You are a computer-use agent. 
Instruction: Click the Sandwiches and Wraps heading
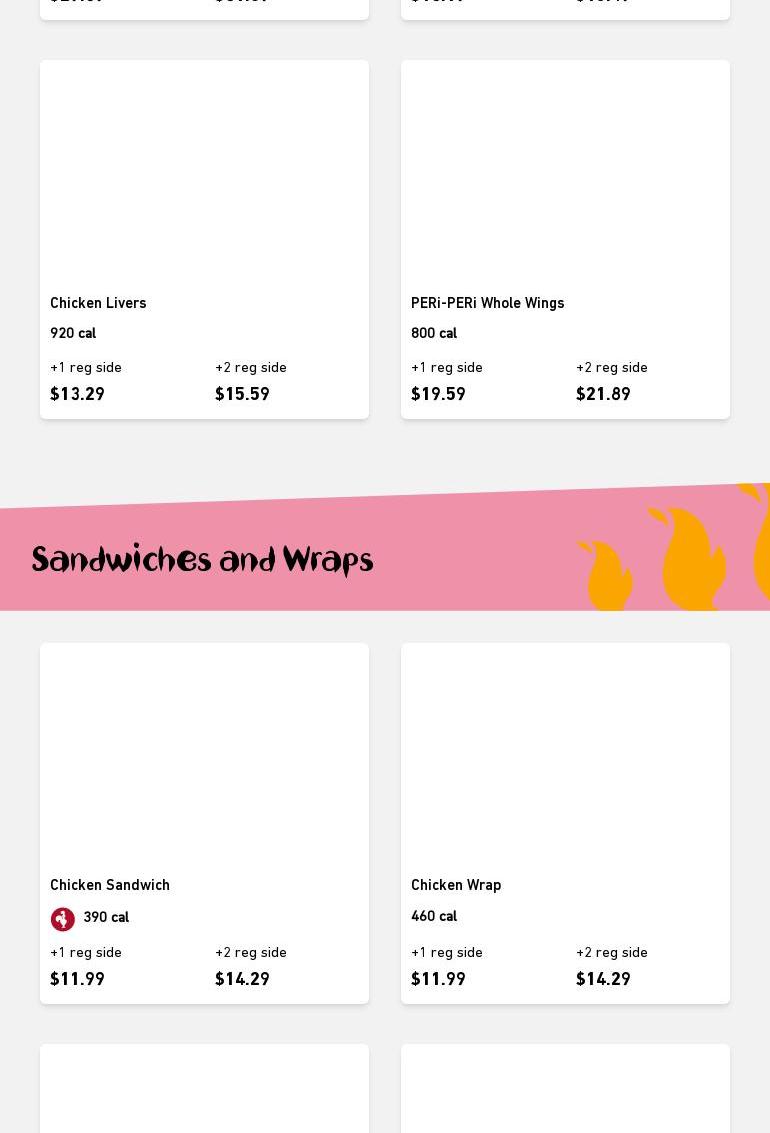202,560
